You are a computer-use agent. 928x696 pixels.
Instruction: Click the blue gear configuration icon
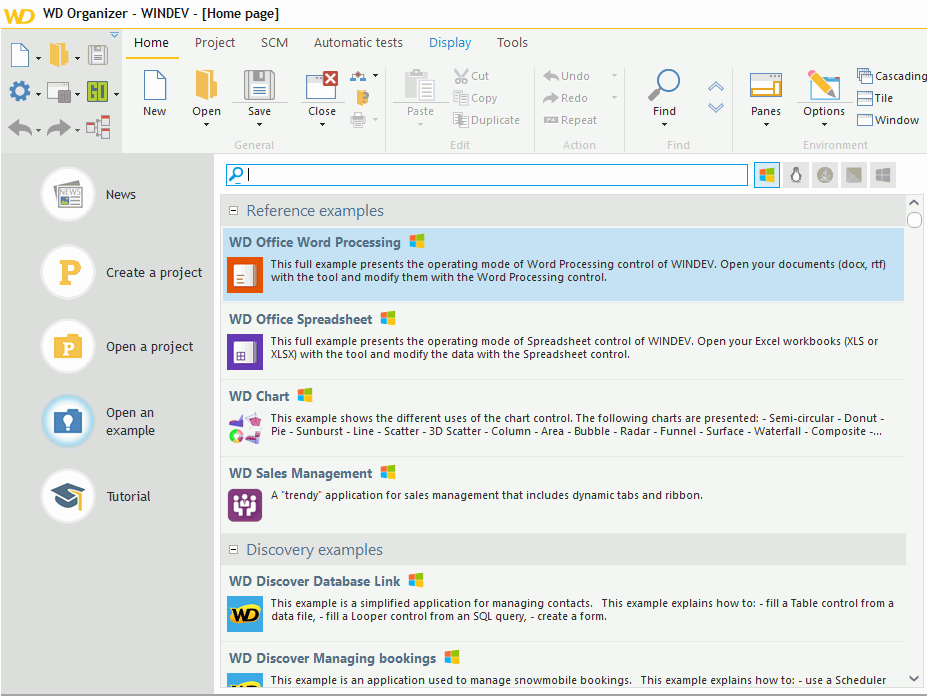click(x=19, y=90)
